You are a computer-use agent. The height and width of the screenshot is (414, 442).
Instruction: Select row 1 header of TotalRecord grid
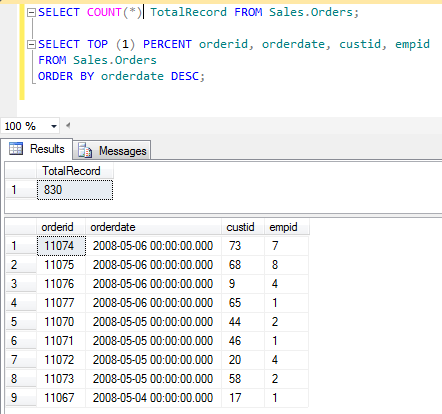pyautogui.click(x=21, y=190)
